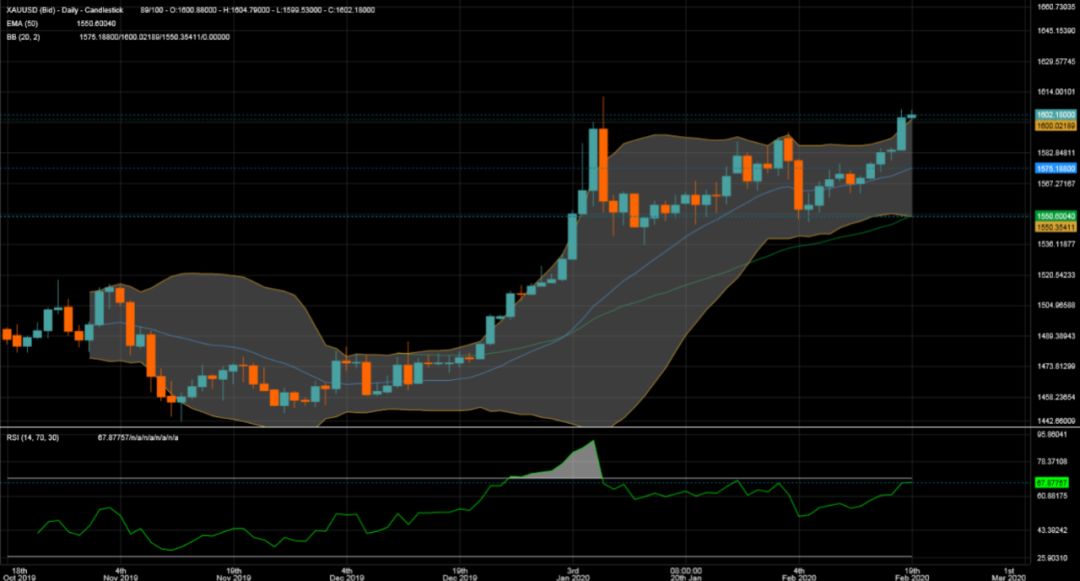The image size is (1080, 581).
Task: Click RSI axis label 43.39242
Action: [x=1052, y=530]
